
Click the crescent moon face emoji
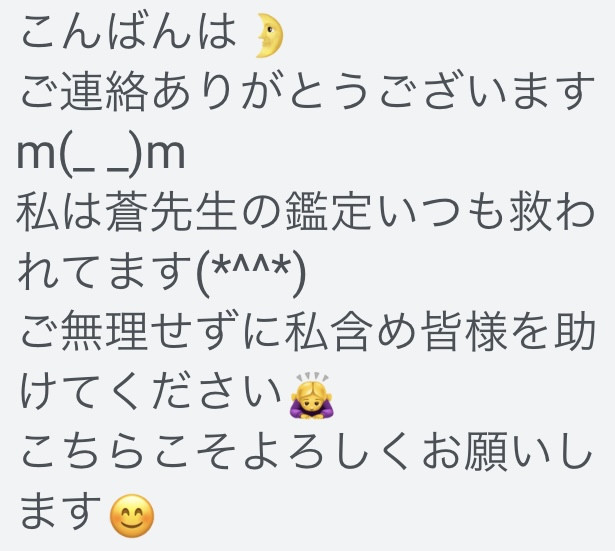tap(270, 35)
